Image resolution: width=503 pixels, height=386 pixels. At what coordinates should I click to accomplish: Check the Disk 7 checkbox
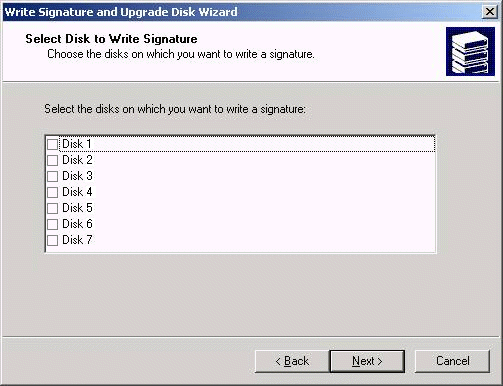coord(52,240)
